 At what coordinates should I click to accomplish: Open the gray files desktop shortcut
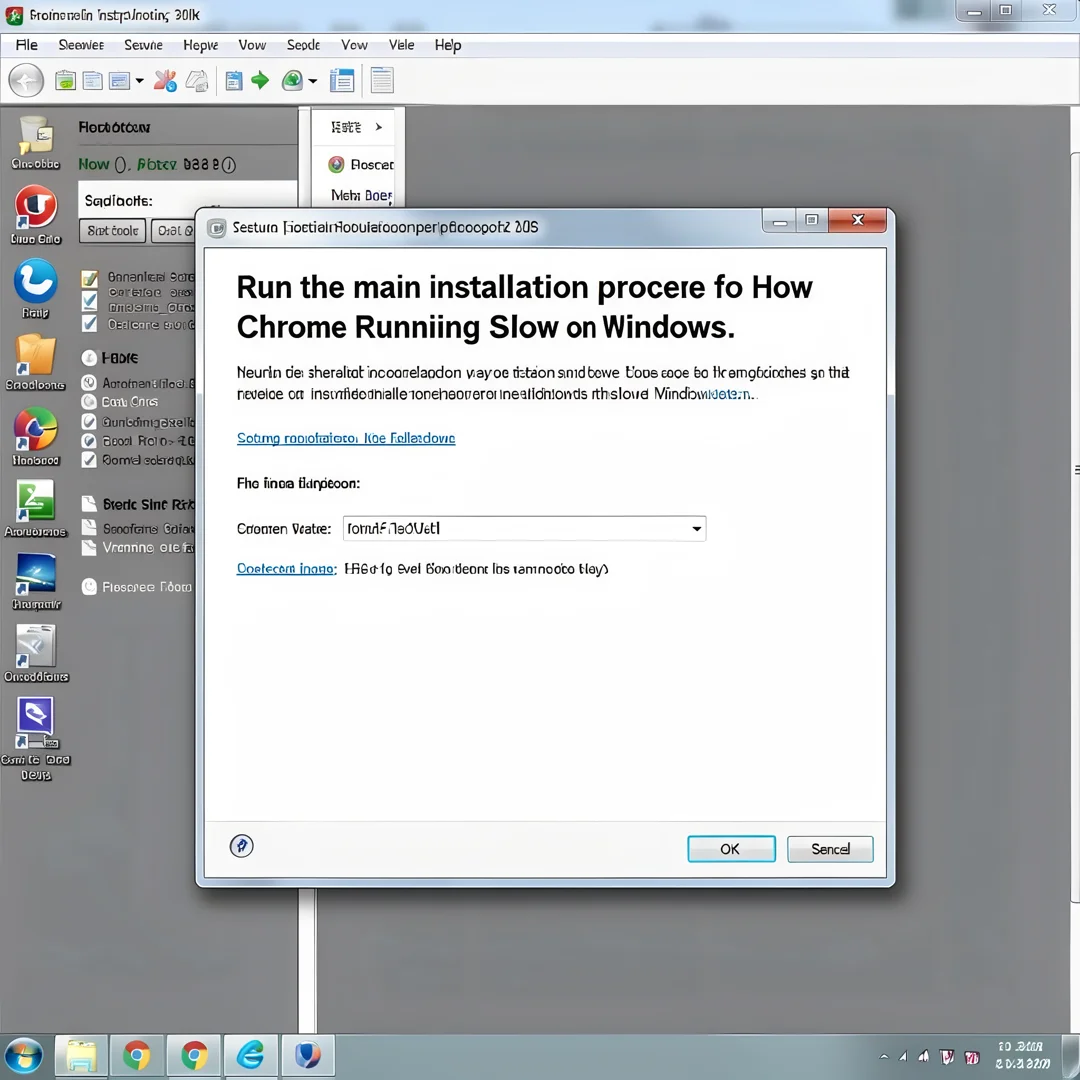click(36, 653)
